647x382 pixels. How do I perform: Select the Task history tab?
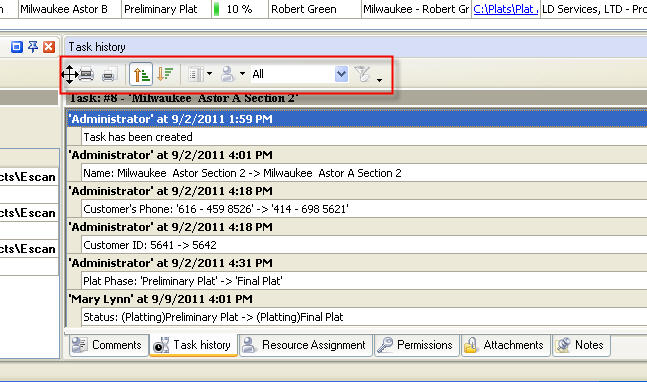193,345
